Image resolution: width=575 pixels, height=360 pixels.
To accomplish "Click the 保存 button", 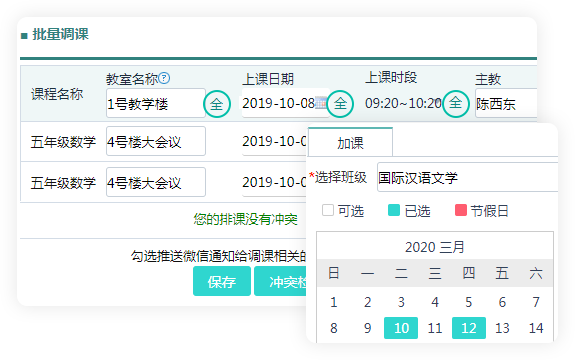I will click(x=222, y=281).
